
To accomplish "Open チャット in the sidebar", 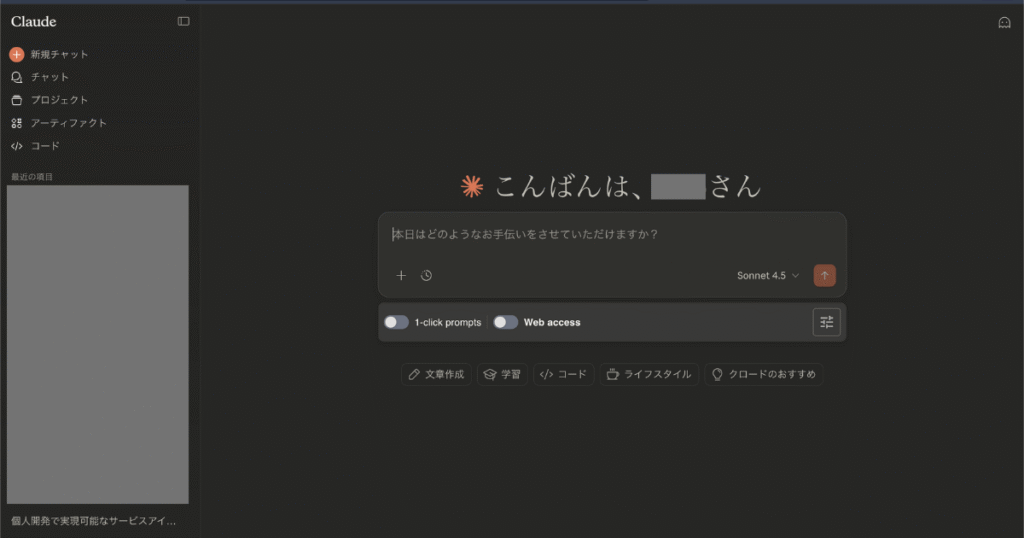I will (50, 77).
